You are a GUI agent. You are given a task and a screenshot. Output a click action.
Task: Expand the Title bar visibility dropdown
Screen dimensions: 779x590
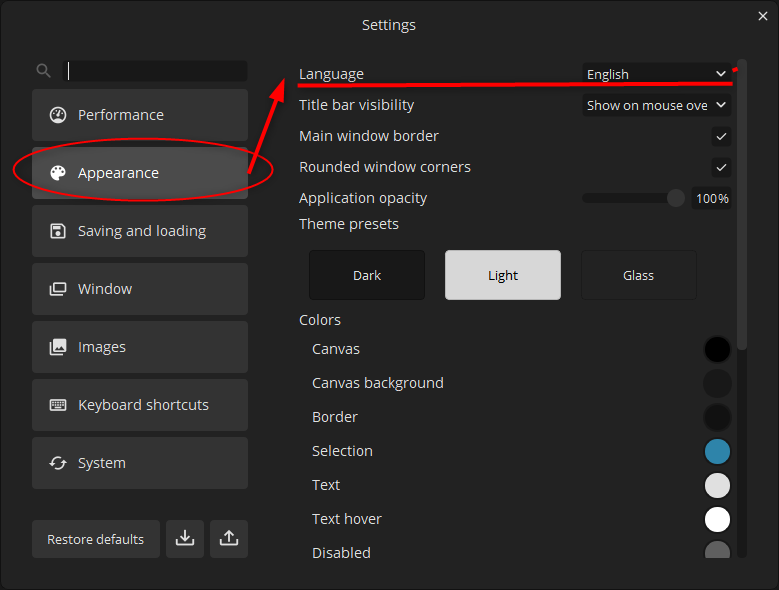point(656,105)
